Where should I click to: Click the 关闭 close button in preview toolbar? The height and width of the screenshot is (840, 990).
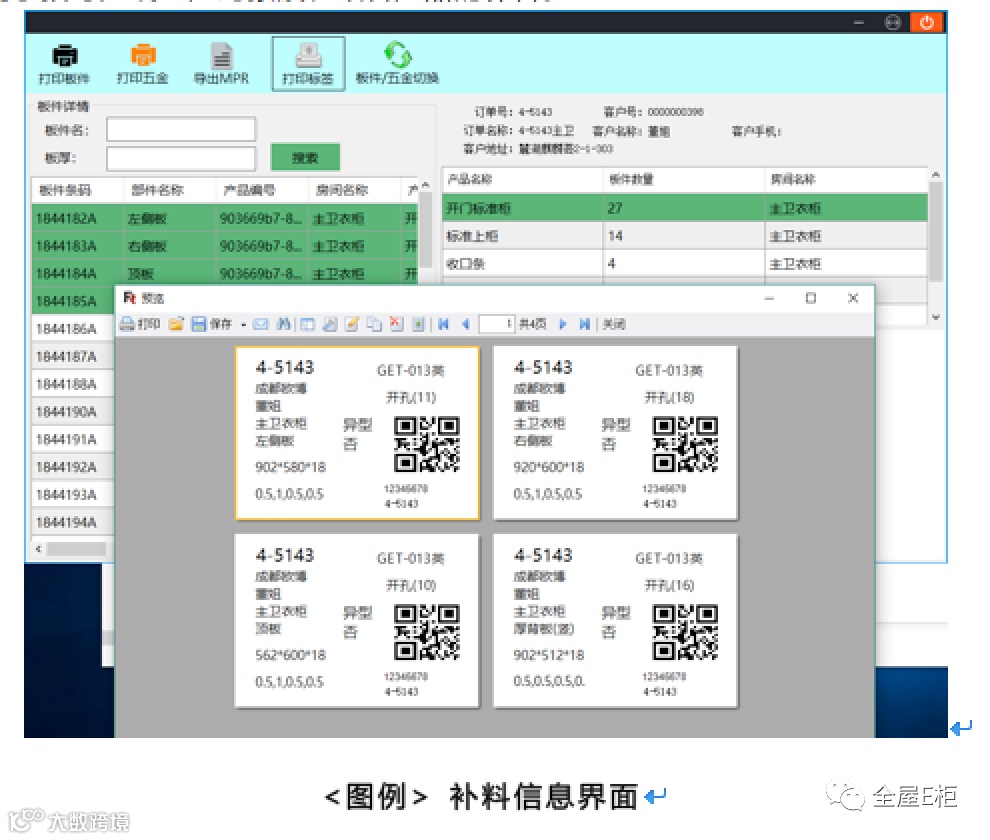(614, 325)
